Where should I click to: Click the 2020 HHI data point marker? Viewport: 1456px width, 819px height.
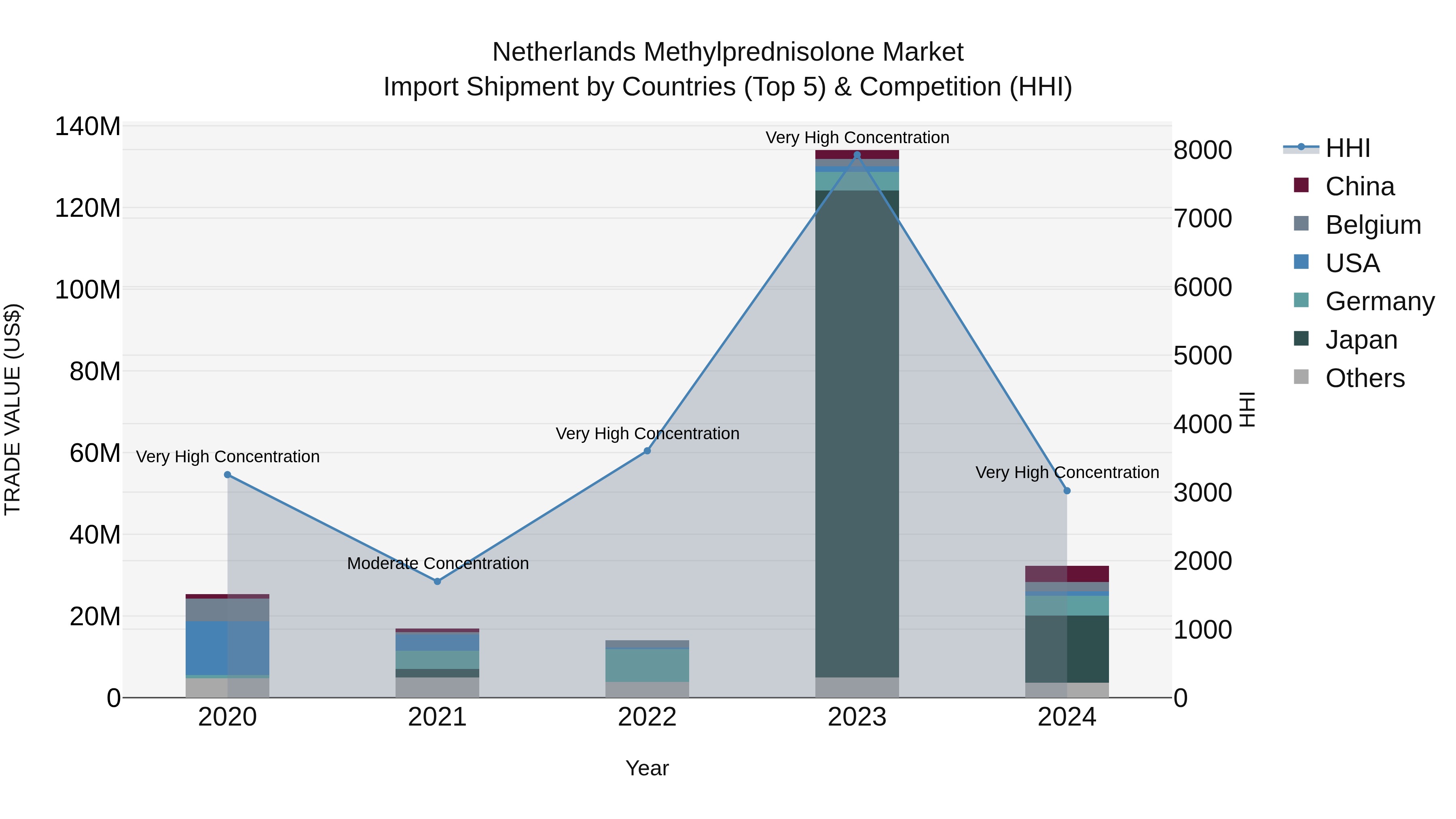tap(227, 475)
